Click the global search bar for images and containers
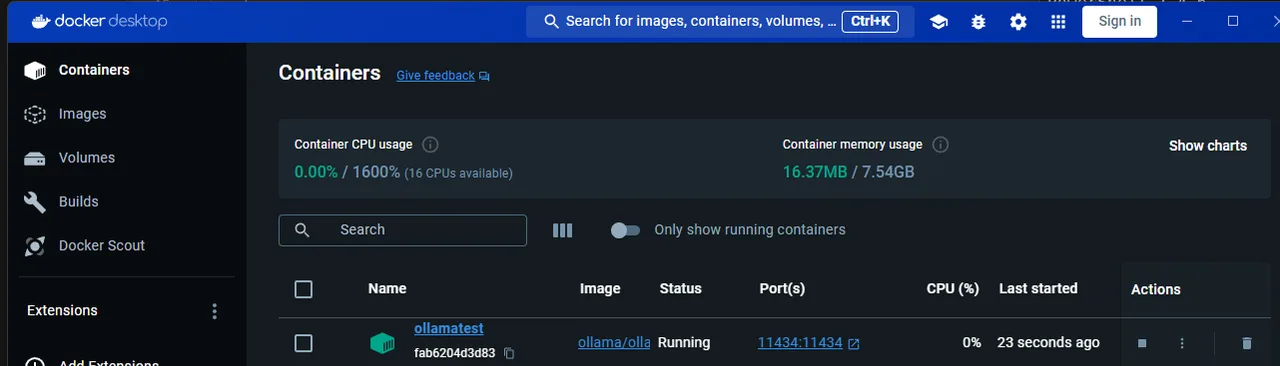The image size is (1280, 366). (x=720, y=21)
